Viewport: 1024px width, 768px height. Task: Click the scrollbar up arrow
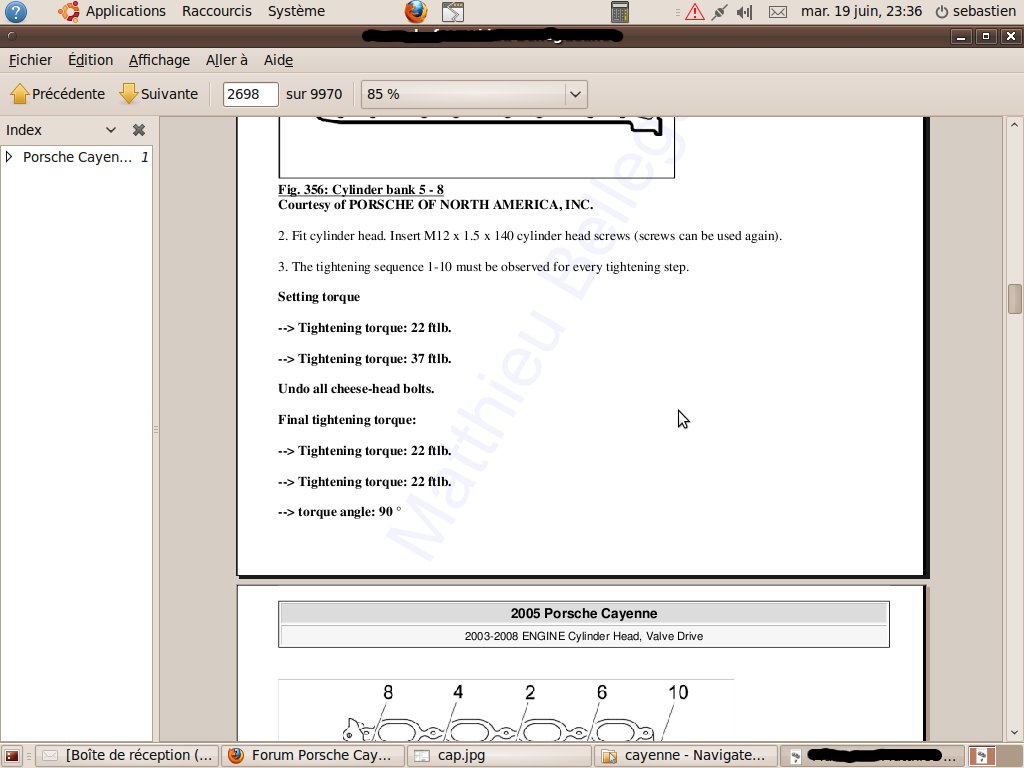click(x=1014, y=125)
